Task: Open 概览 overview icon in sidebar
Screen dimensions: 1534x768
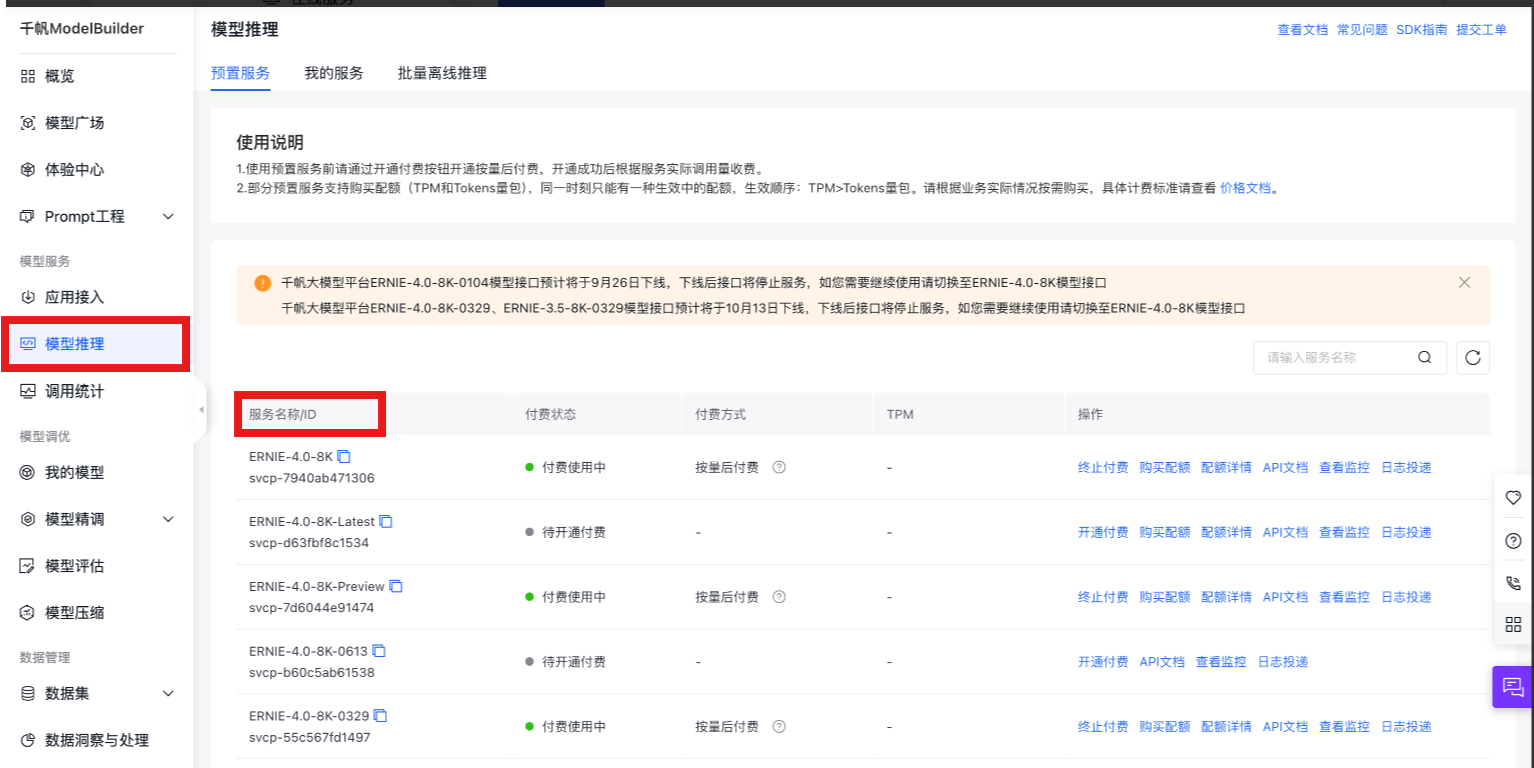Action: pos(28,76)
